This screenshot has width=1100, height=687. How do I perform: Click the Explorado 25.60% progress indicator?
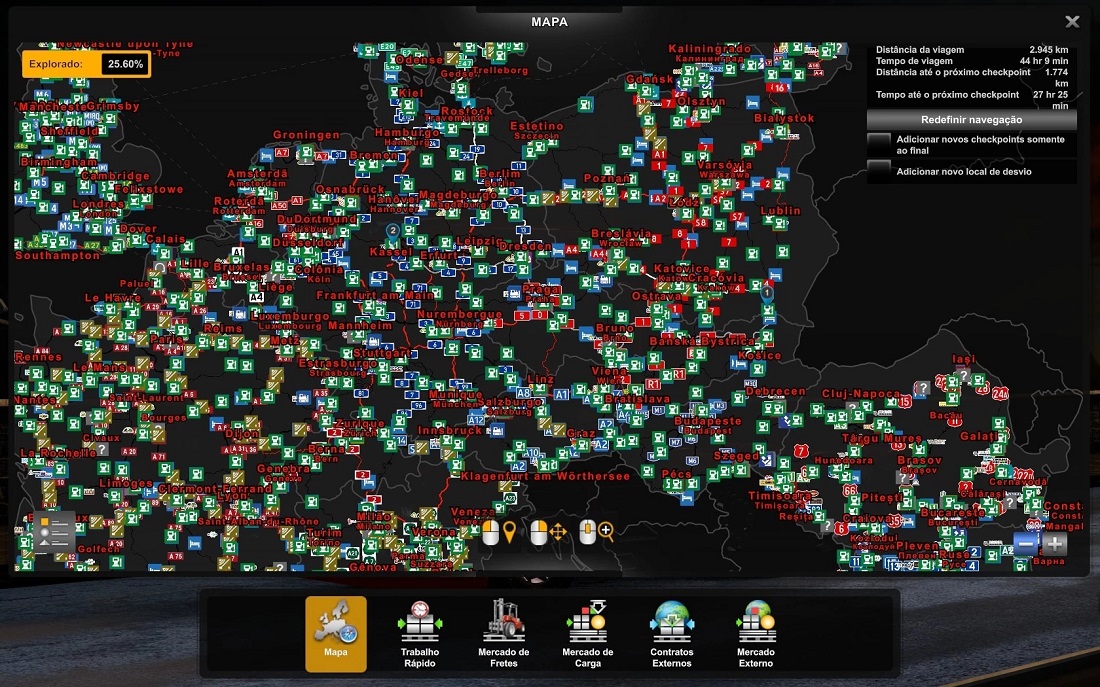(x=85, y=64)
